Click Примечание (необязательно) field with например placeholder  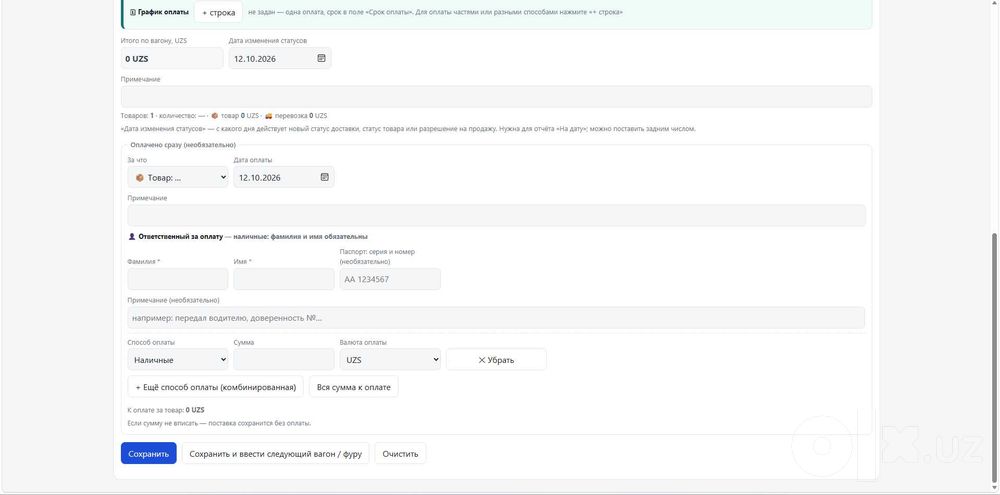(x=496, y=318)
